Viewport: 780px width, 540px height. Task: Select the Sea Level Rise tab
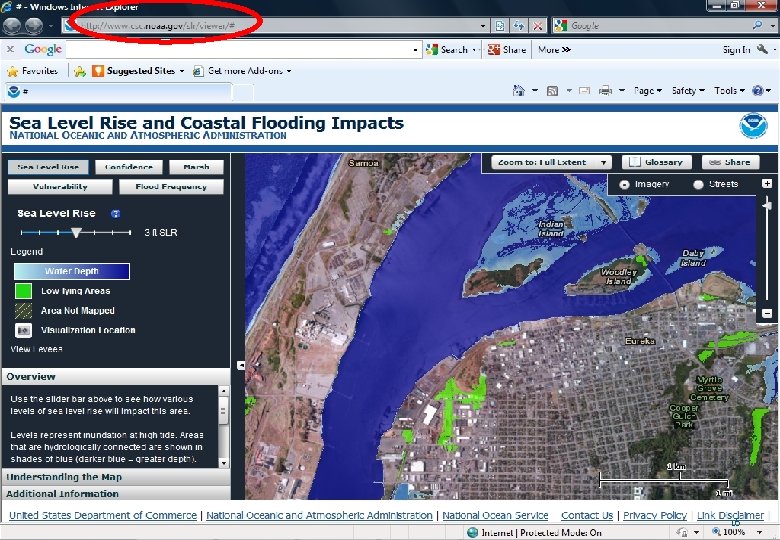[x=48, y=167]
